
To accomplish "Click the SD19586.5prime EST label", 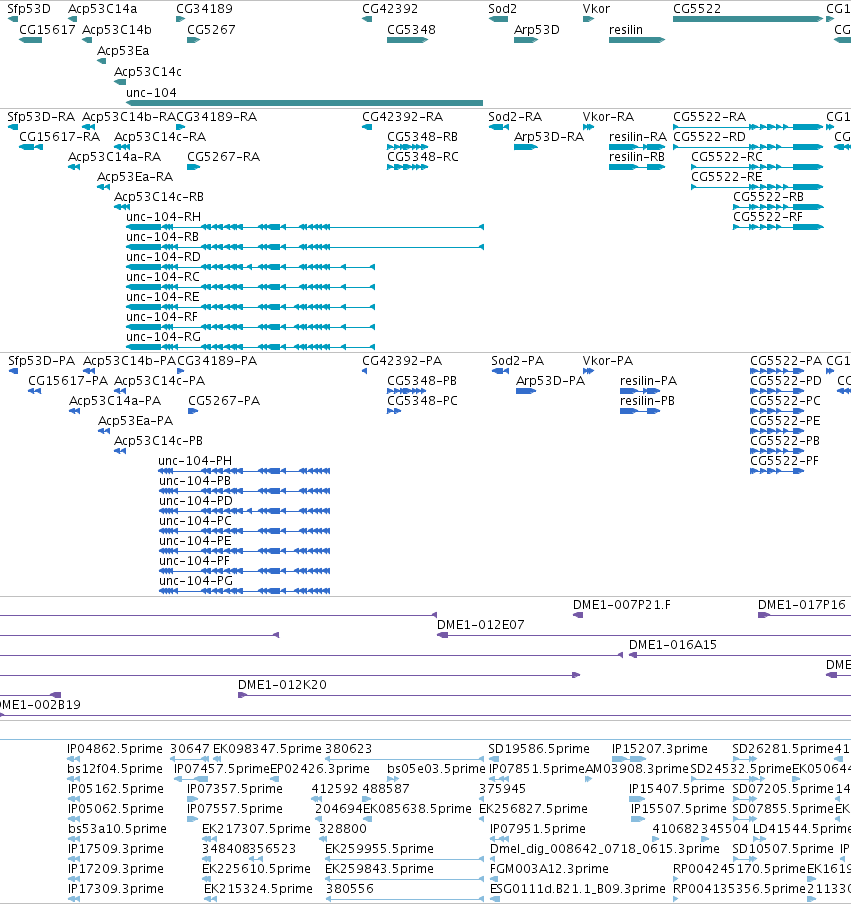I will click(539, 748).
